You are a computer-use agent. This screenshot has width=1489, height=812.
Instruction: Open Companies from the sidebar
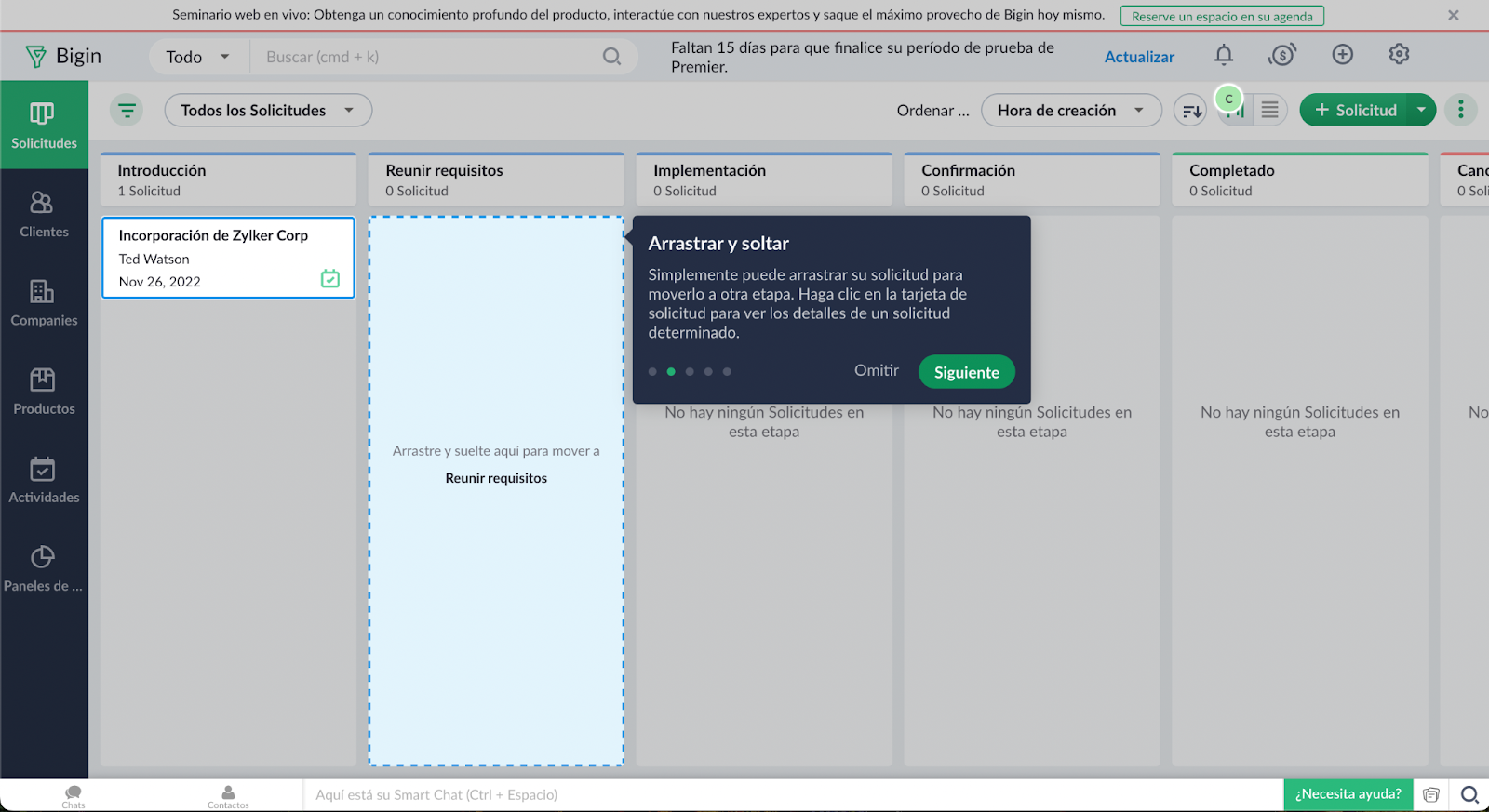click(44, 302)
